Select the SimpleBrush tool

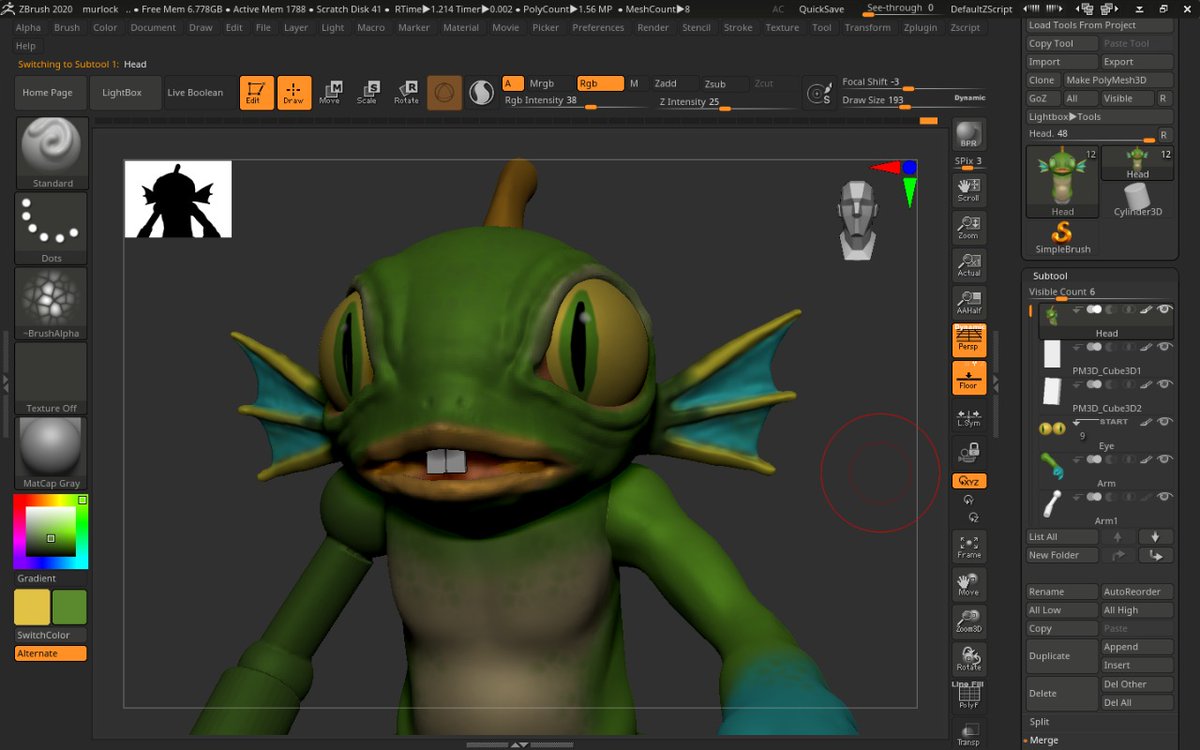click(1062, 238)
